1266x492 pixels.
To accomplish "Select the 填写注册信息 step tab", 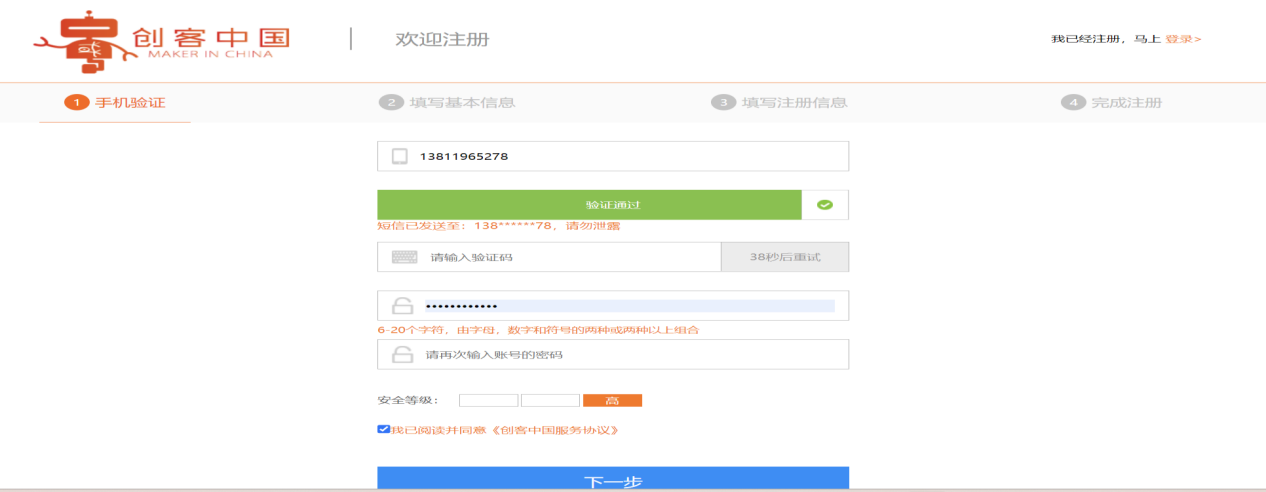I will pos(779,102).
